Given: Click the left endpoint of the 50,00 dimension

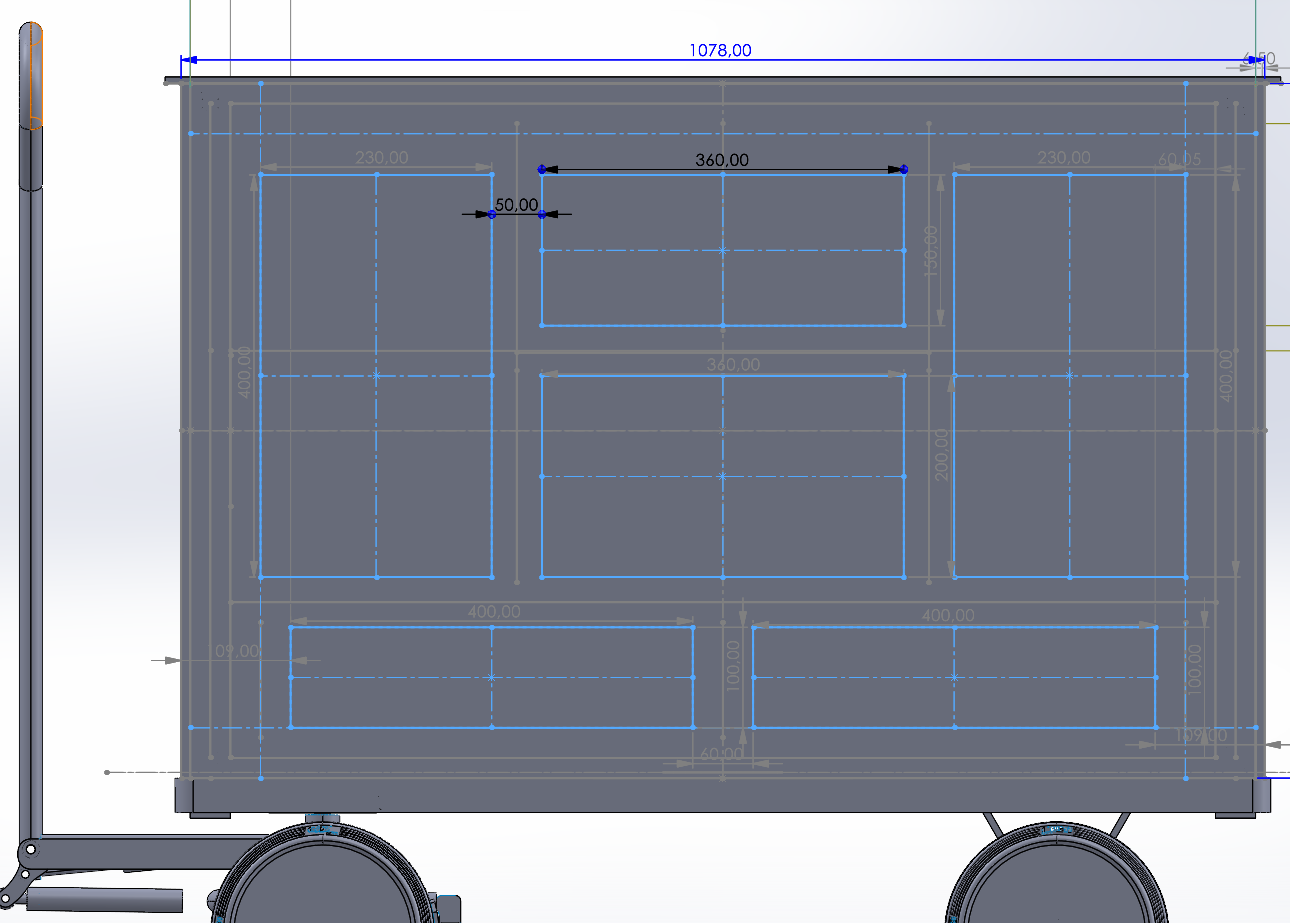Looking at the screenshot, I should tap(491, 214).
